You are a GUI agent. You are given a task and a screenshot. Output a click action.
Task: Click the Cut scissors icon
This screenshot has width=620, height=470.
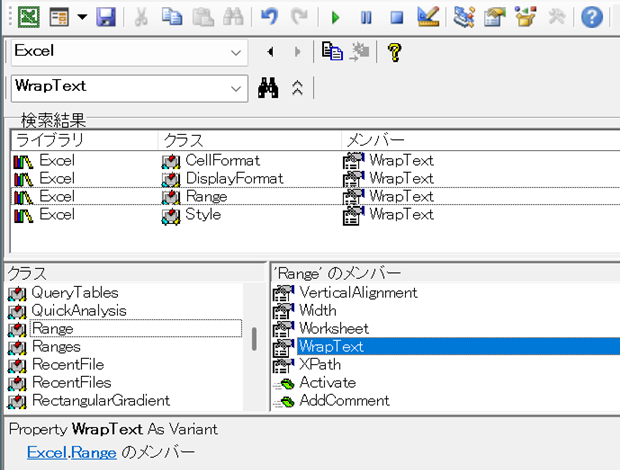[x=141, y=17]
